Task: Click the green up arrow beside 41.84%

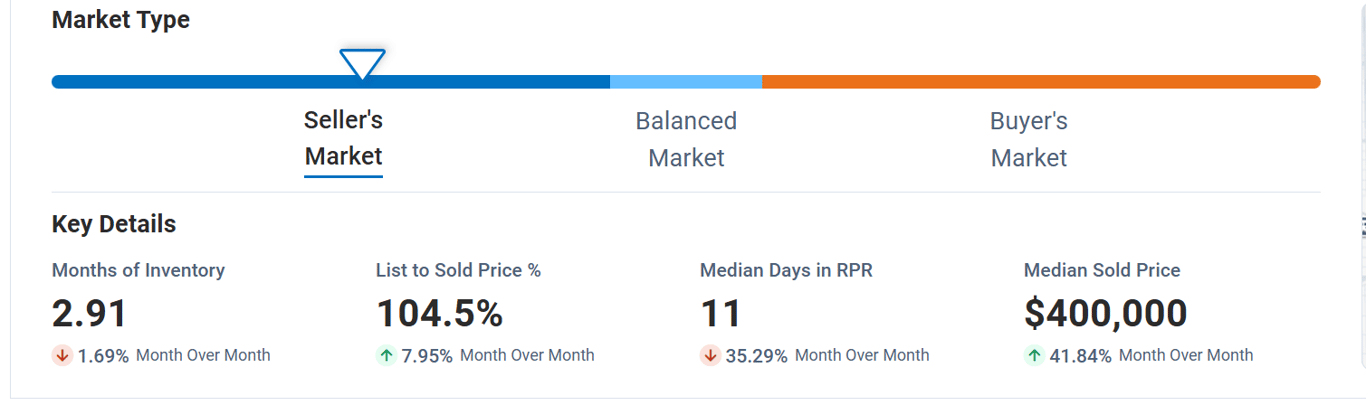Action: (x=1034, y=355)
